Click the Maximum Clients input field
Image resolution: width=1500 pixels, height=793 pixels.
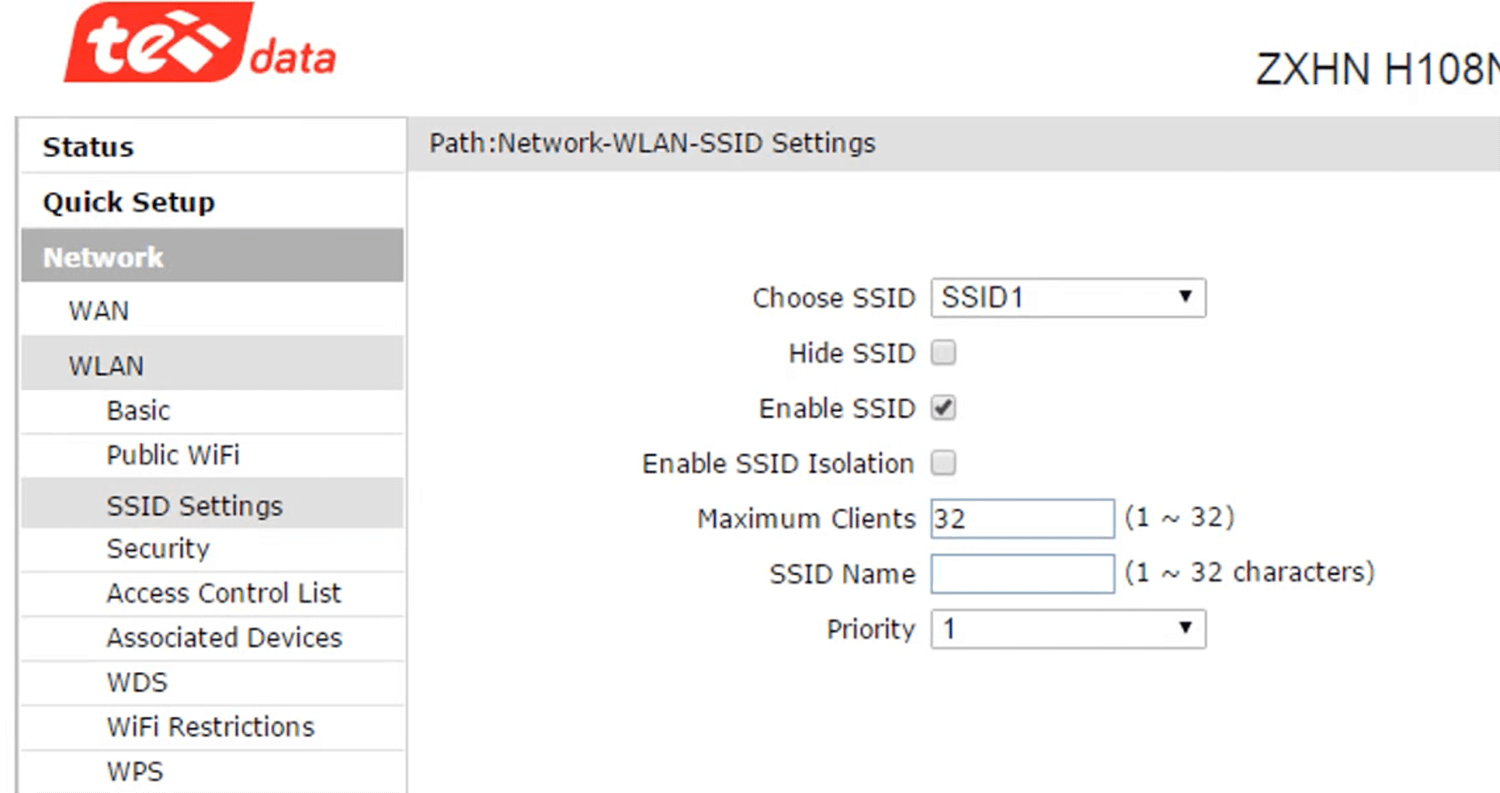click(1021, 519)
